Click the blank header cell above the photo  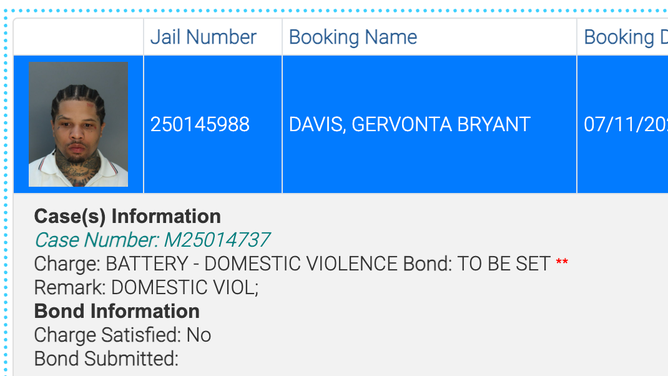pyautogui.click(x=79, y=37)
